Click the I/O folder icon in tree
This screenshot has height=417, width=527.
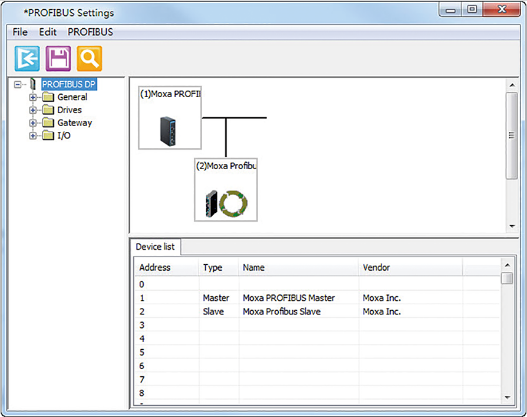click(48, 135)
